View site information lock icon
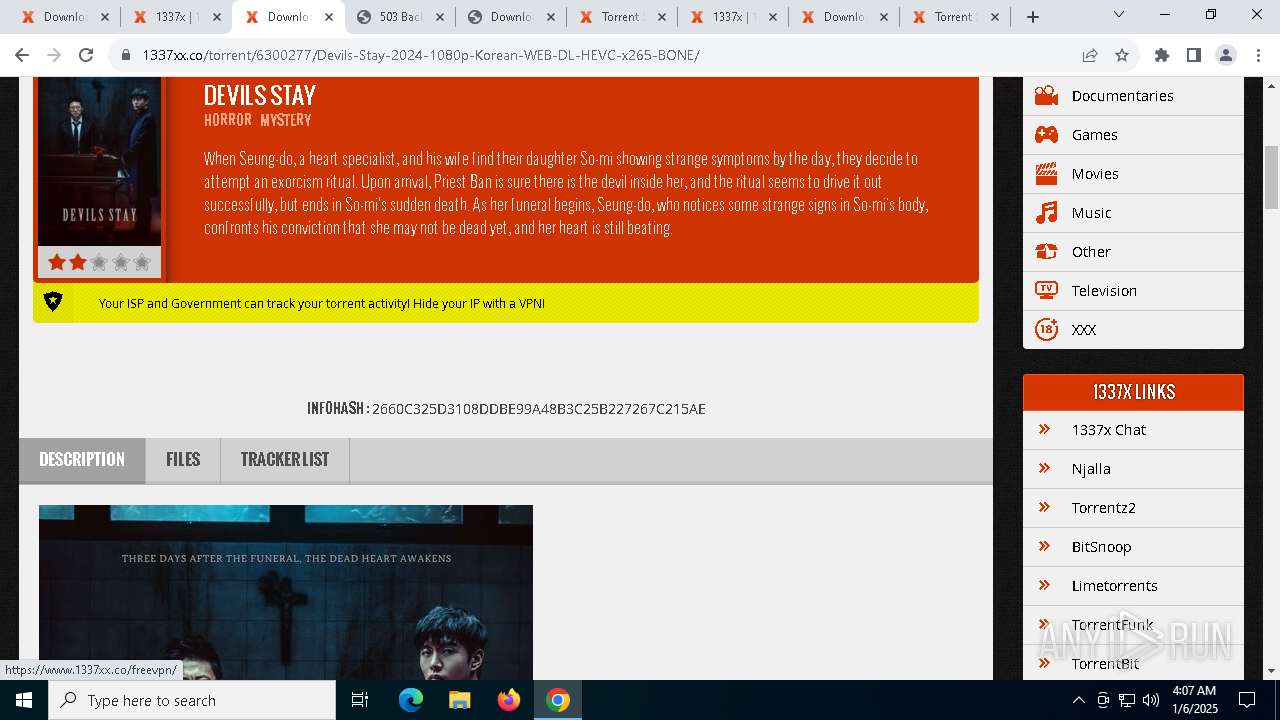1280x720 pixels. pos(126,55)
